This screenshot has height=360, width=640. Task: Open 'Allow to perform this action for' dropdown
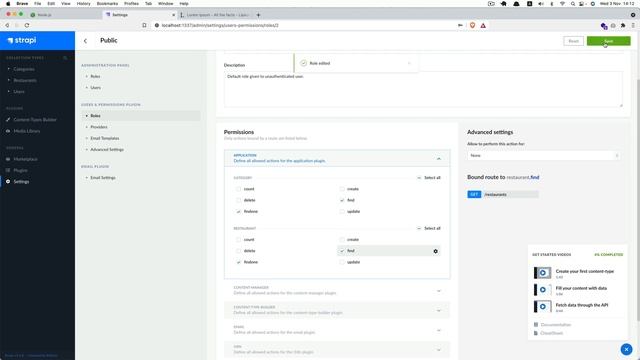coord(543,156)
